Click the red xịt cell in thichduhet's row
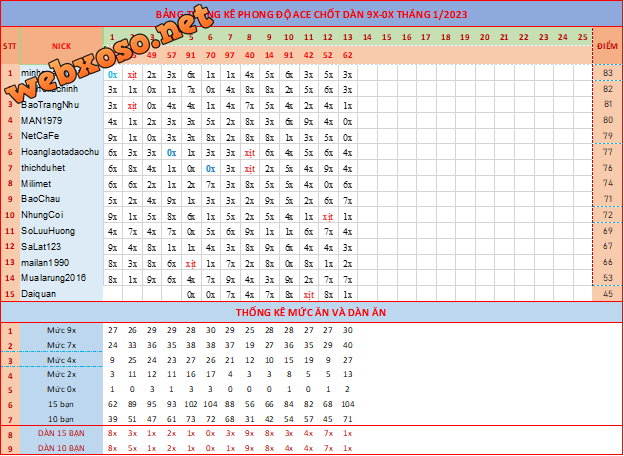This screenshot has width=624, height=456. tap(250, 169)
